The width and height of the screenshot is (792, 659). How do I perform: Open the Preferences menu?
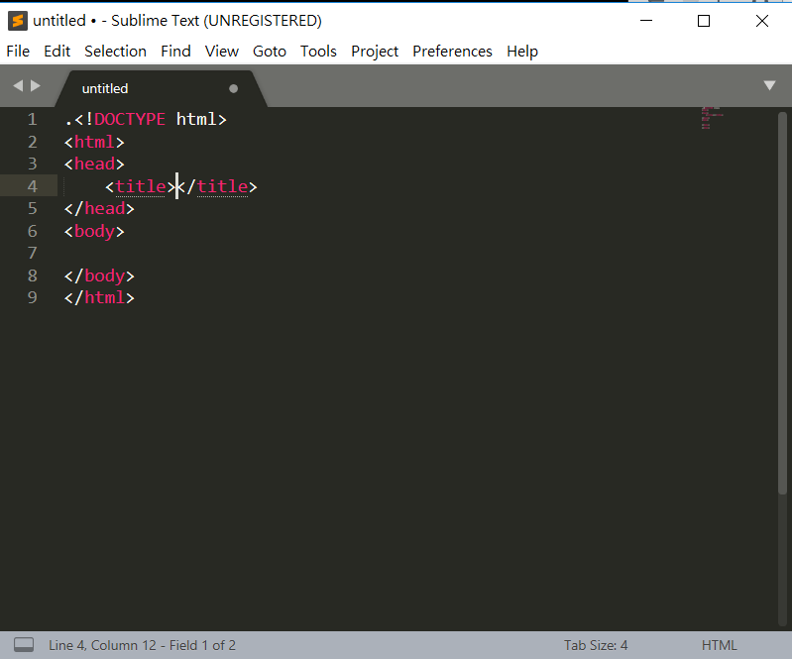[x=452, y=51]
